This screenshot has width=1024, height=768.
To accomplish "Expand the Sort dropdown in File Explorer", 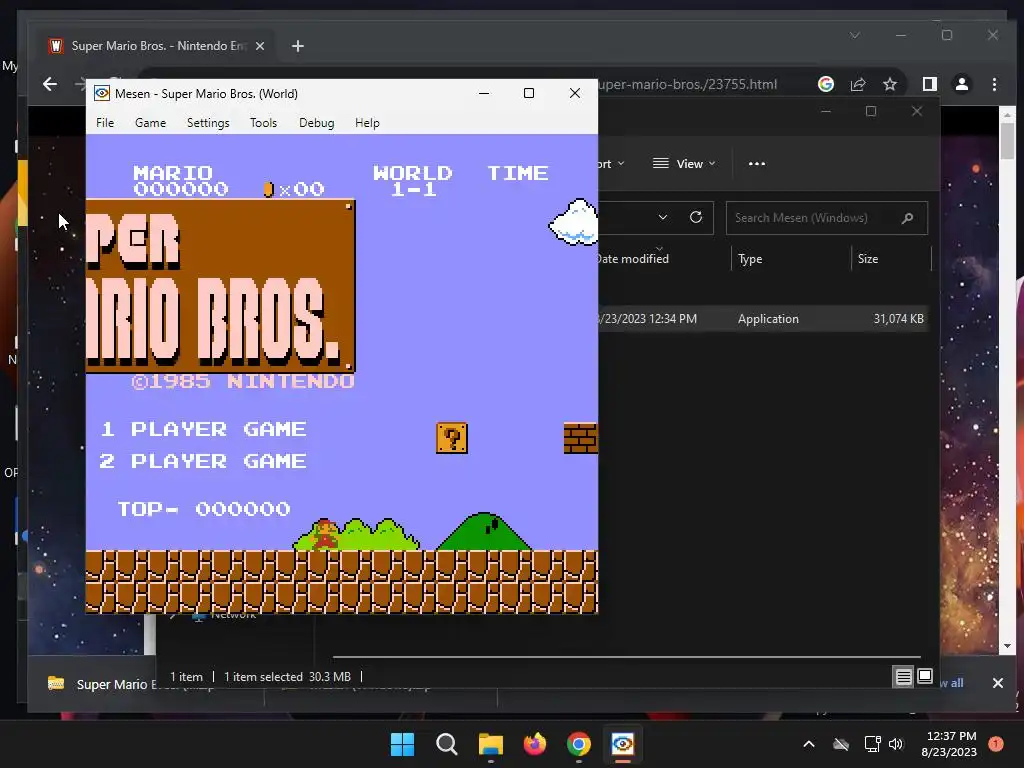I will 611,164.
